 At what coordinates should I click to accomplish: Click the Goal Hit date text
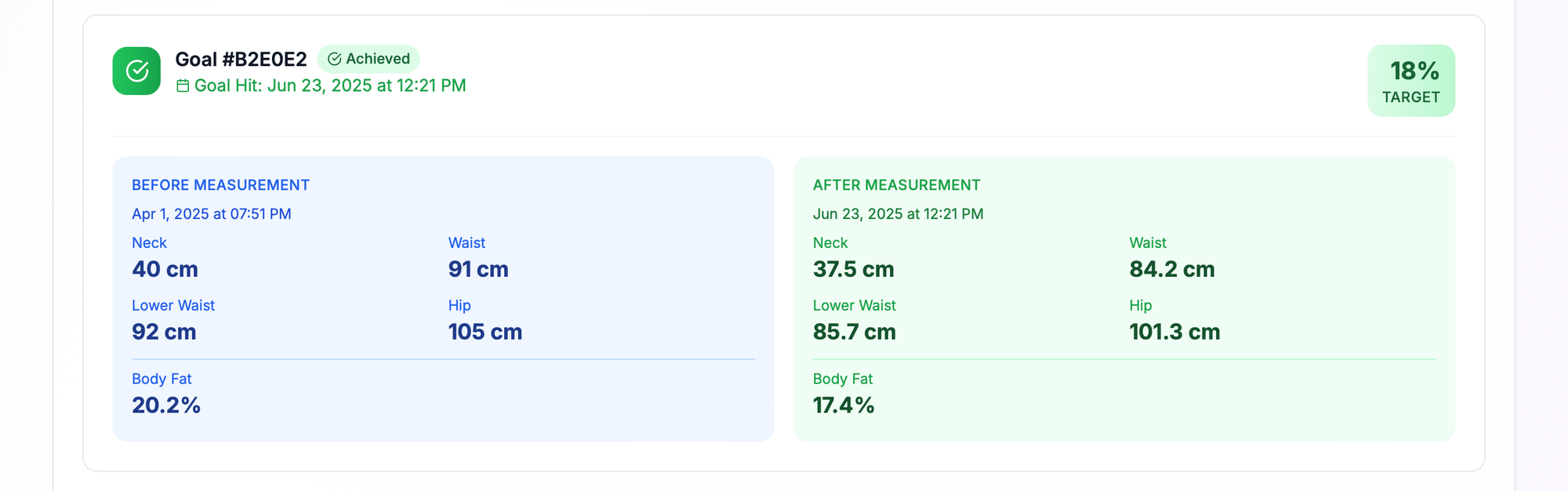point(330,85)
